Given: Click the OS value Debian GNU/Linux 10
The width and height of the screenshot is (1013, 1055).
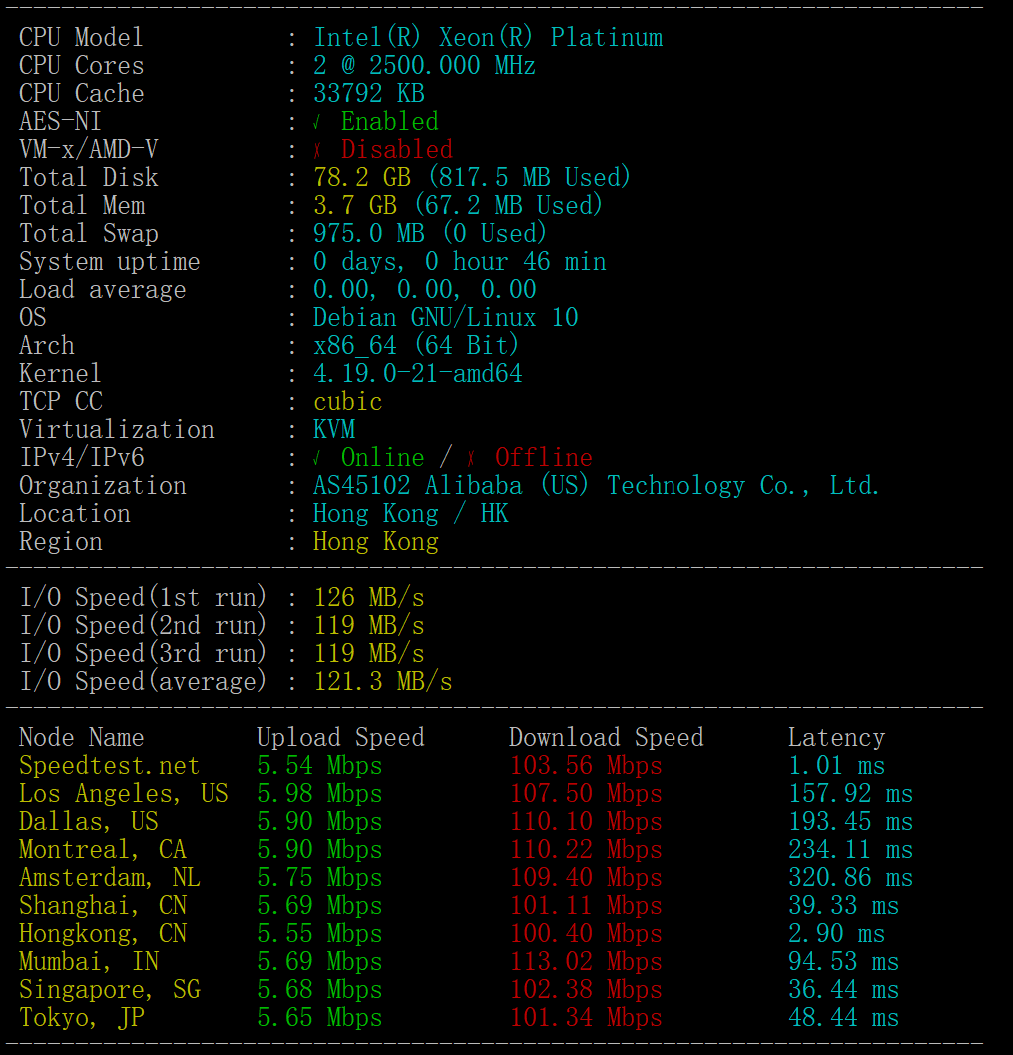Looking at the screenshot, I should coord(445,318).
